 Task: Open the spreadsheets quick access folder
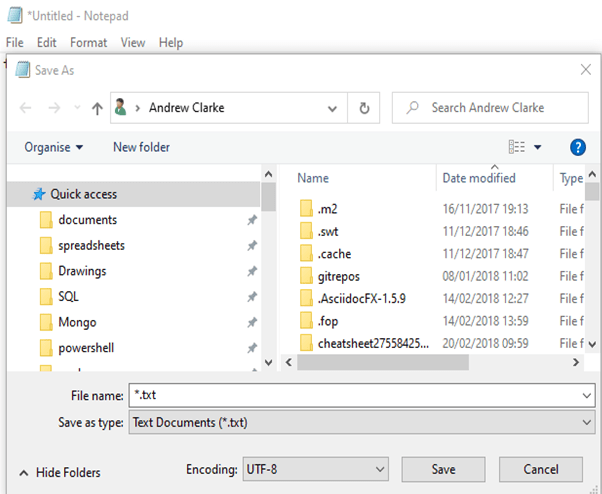point(91,246)
